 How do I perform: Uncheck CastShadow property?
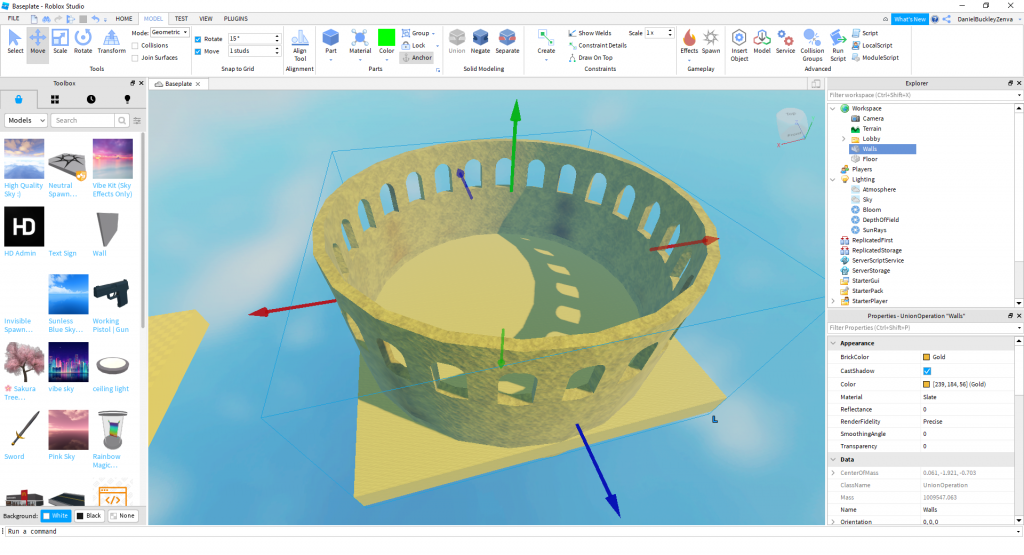click(926, 370)
